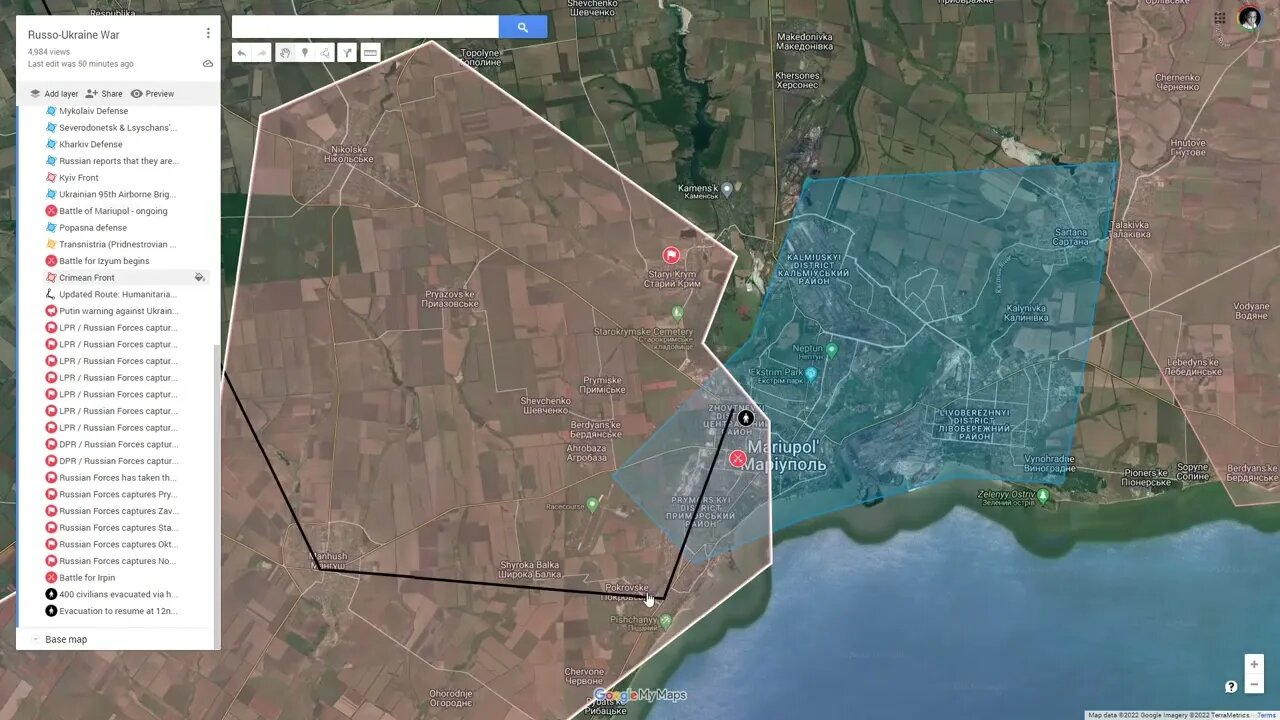Image resolution: width=1280 pixels, height=720 pixels.
Task: Select Severodonetsk & Lsyschans' list item
Action: [117, 128]
